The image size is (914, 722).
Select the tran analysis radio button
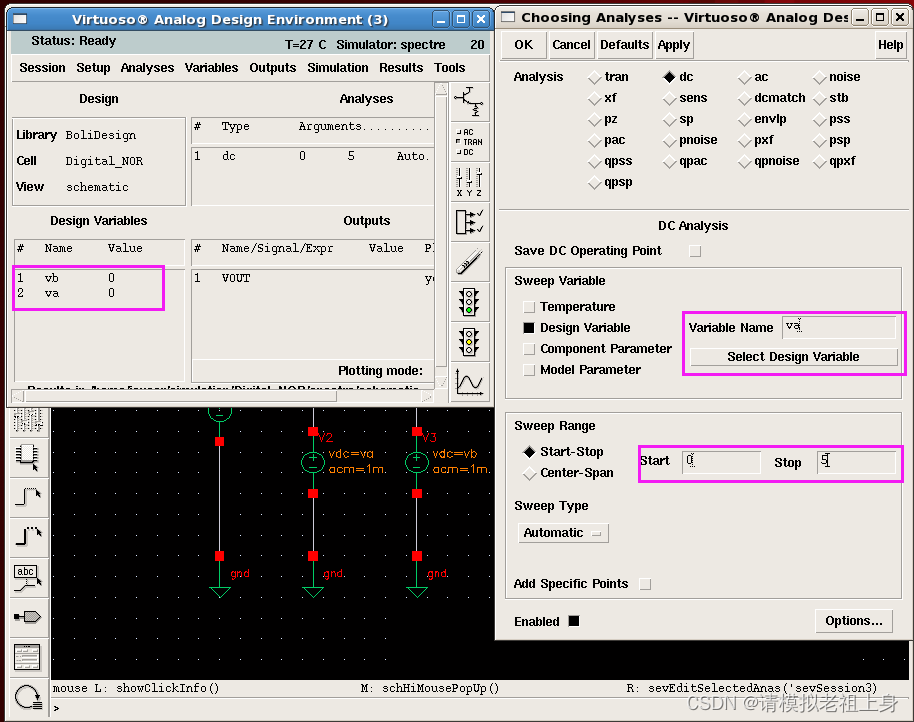(x=595, y=77)
